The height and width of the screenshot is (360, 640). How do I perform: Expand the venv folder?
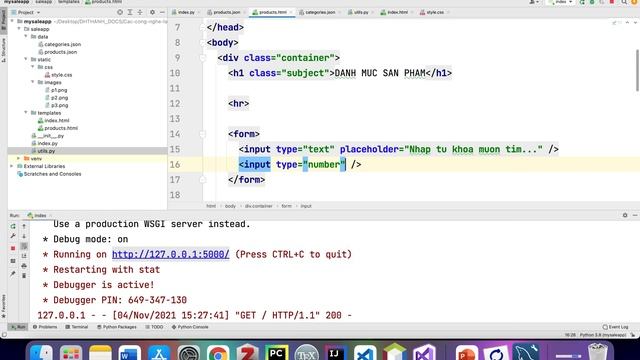point(18,158)
